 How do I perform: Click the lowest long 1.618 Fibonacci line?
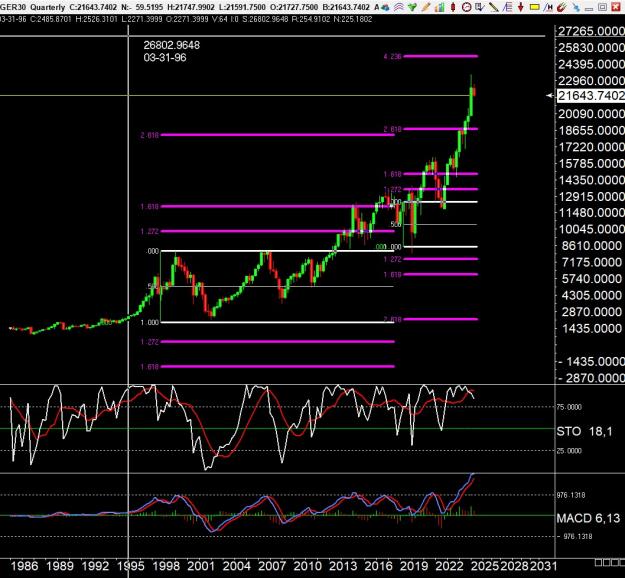point(277,366)
